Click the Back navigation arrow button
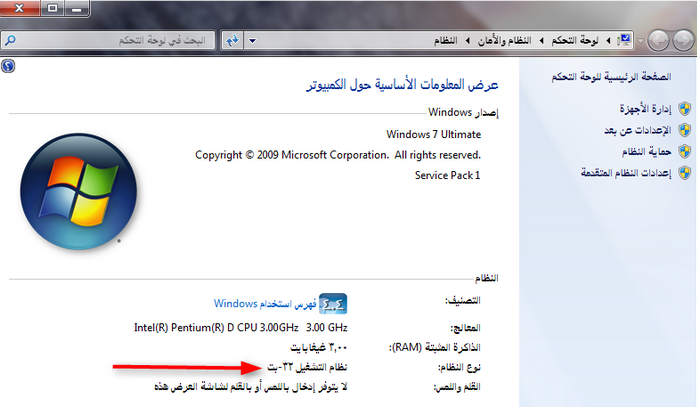Image resolution: width=697 pixels, height=407 pixels. (x=681, y=40)
